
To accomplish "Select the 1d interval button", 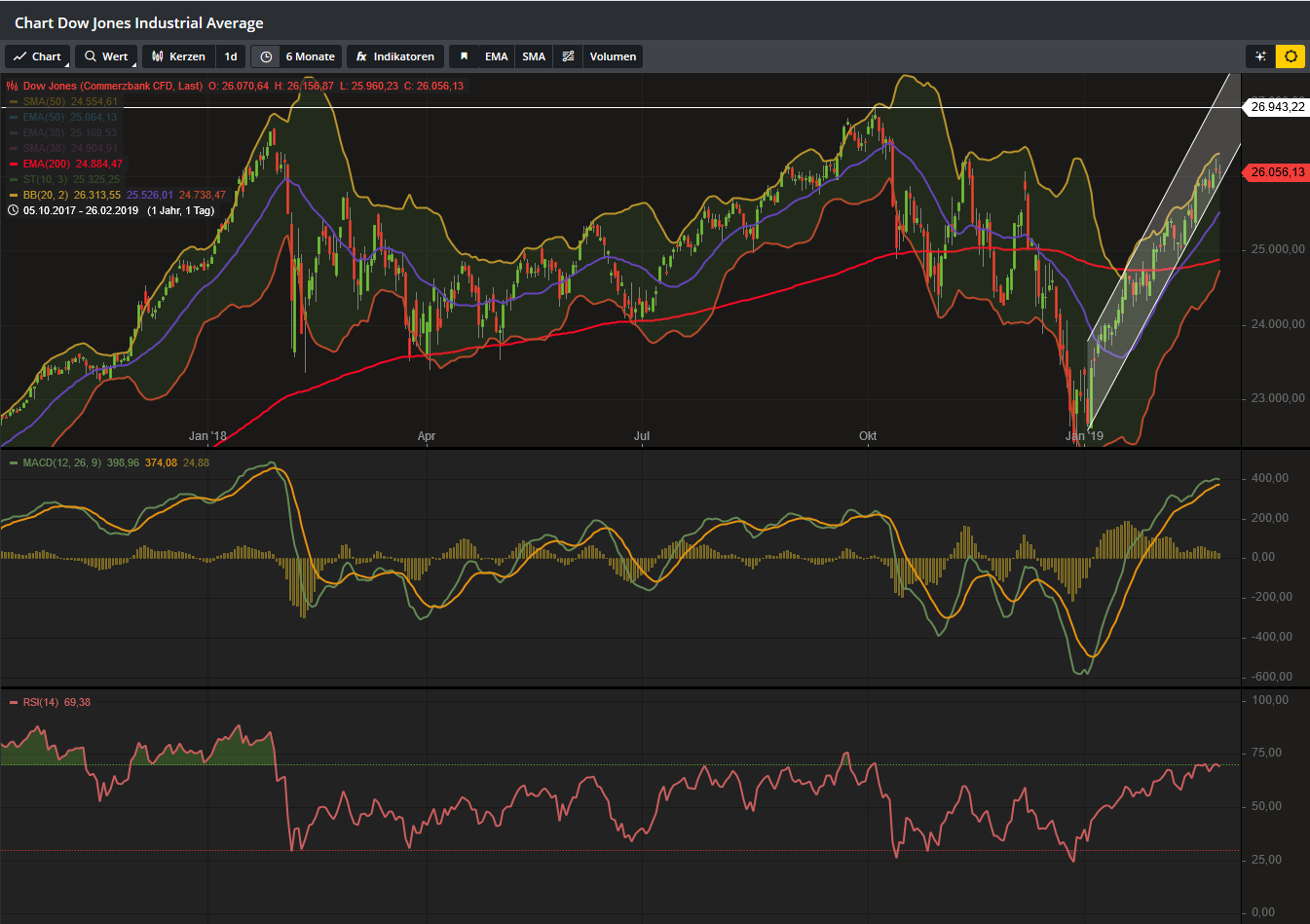I will click(x=231, y=56).
